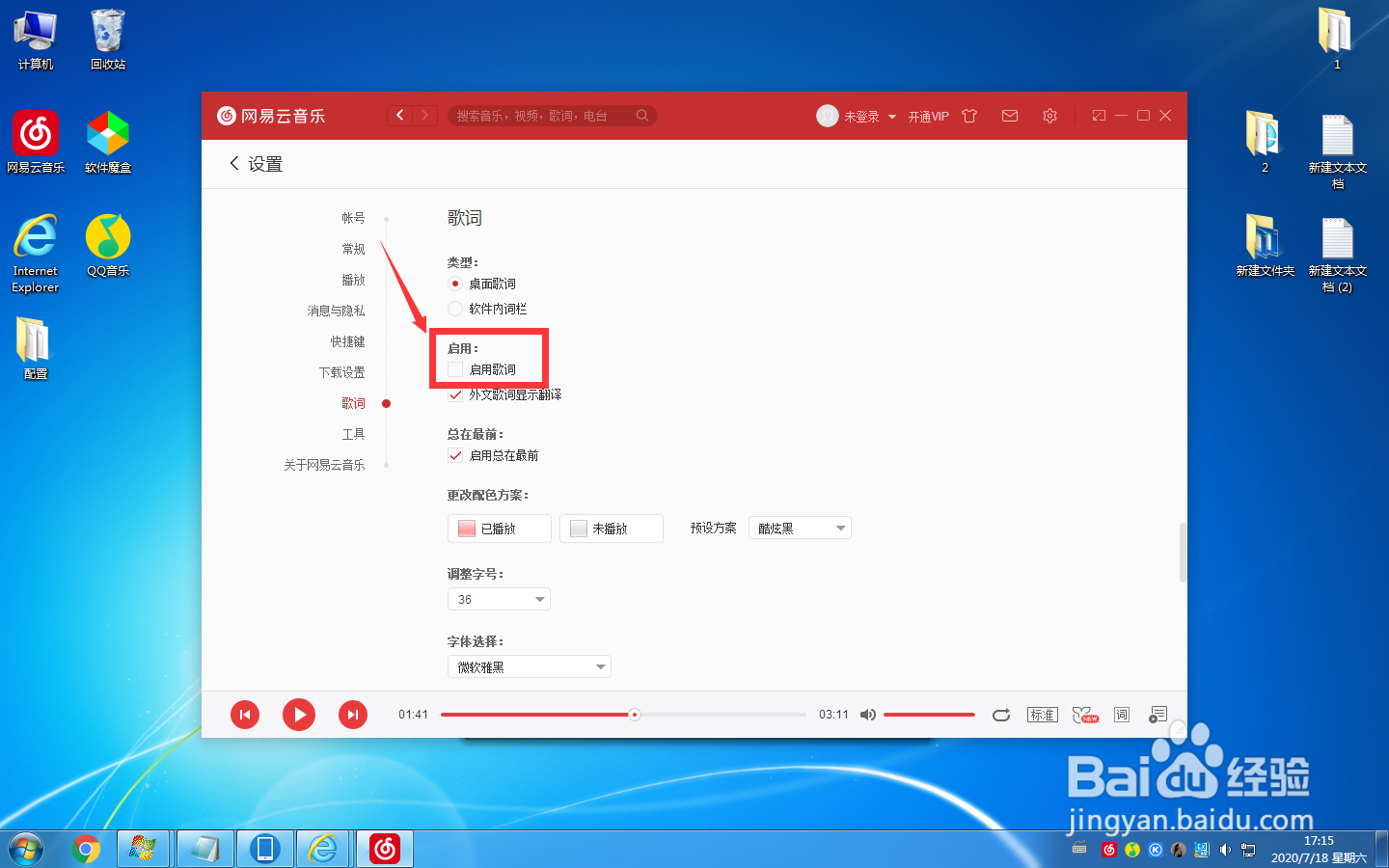Open the 预设方案 酷炫黑 dropdown
This screenshot has height=868, width=1389.
[x=800, y=528]
